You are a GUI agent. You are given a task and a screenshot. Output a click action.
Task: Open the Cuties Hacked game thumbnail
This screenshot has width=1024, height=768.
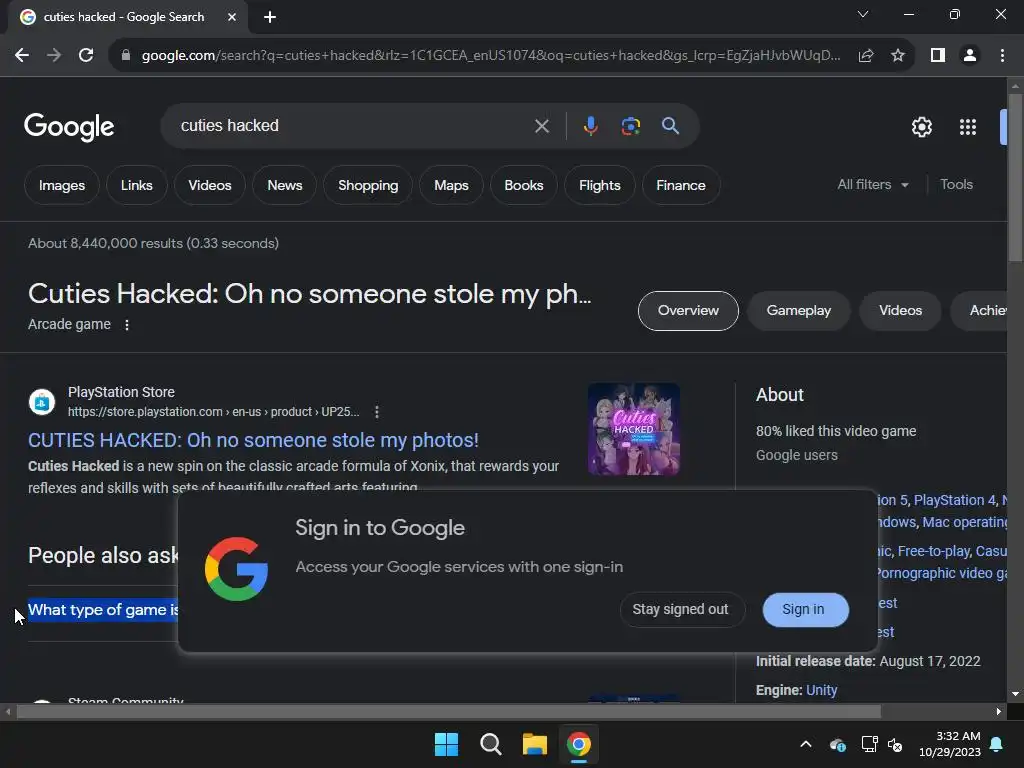pos(633,429)
